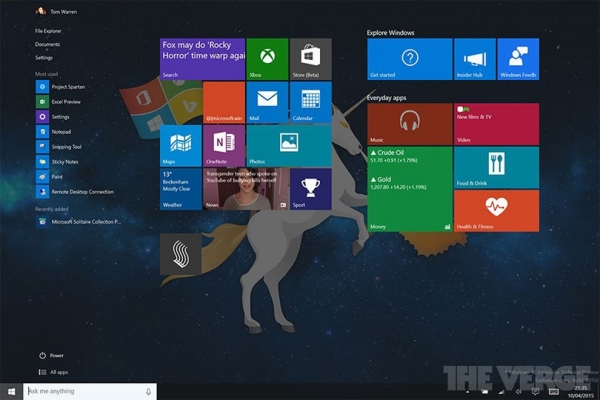Open Settings in the Most used list
The height and width of the screenshot is (400, 600).
tap(53, 117)
